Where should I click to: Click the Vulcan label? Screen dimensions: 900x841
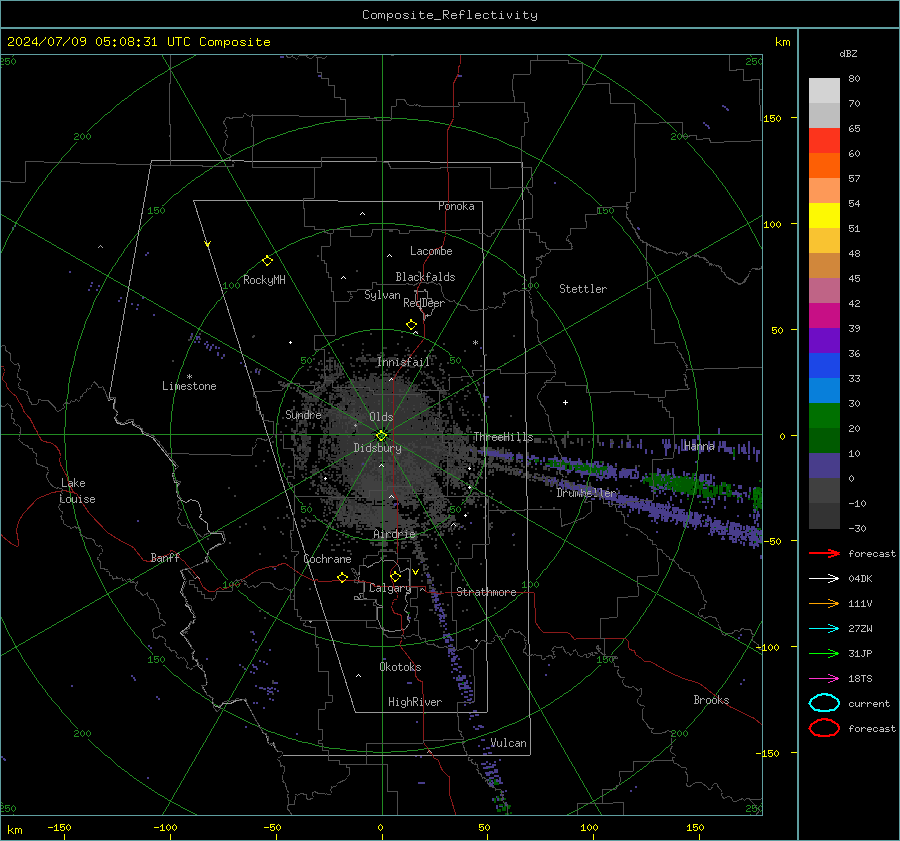(x=508, y=743)
